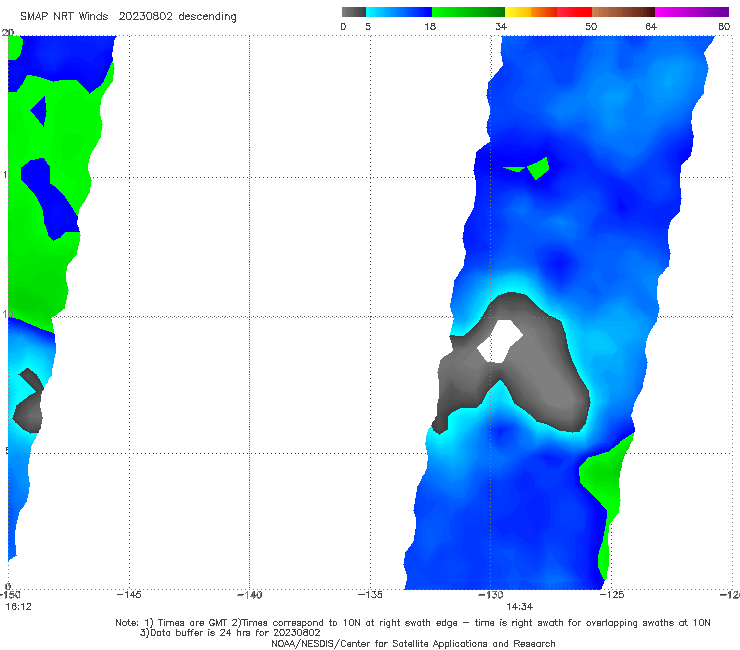Click the gray 0-5 segment of the color bar
The width and height of the screenshot is (740, 650).
(354, 12)
